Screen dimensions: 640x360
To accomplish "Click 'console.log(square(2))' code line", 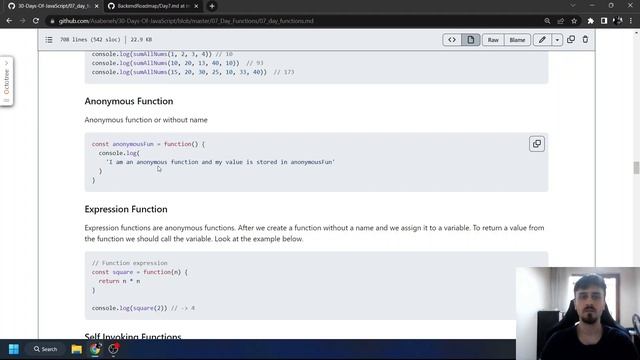I will [x=129, y=308].
